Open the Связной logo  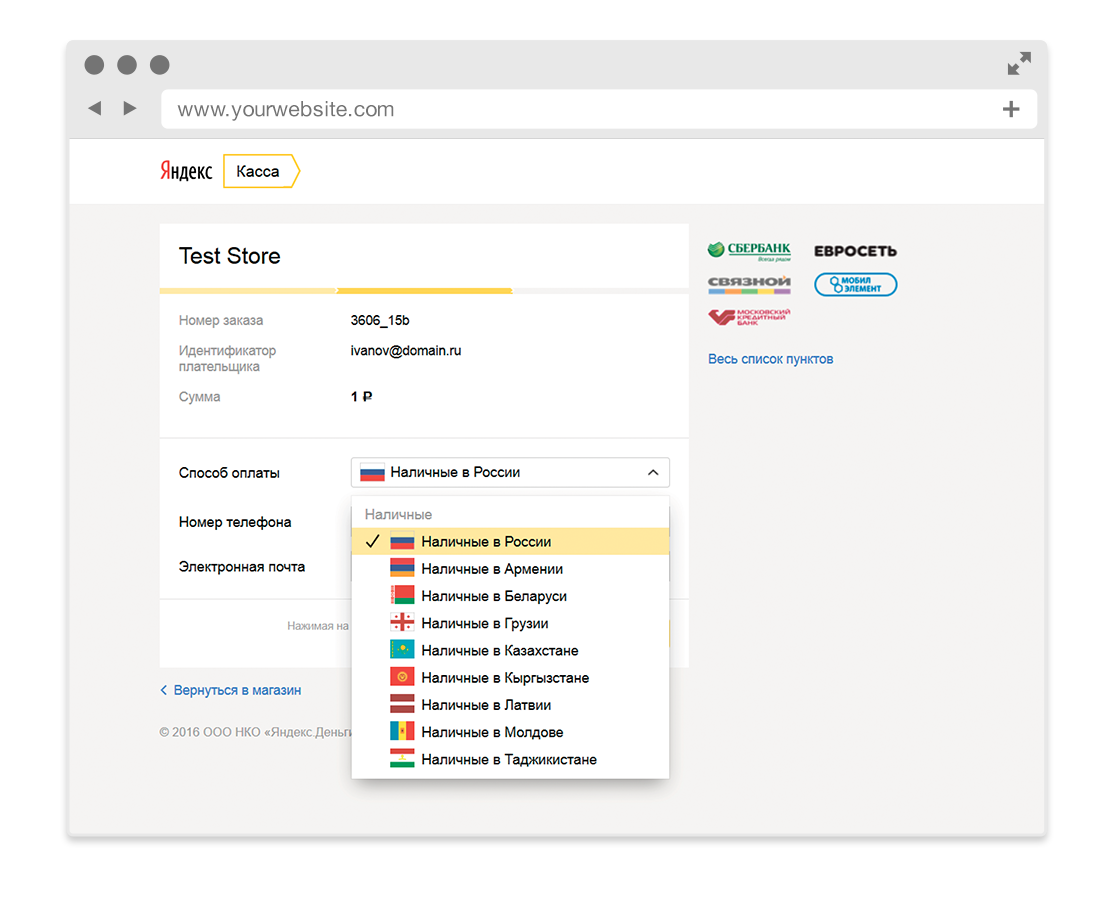point(749,284)
